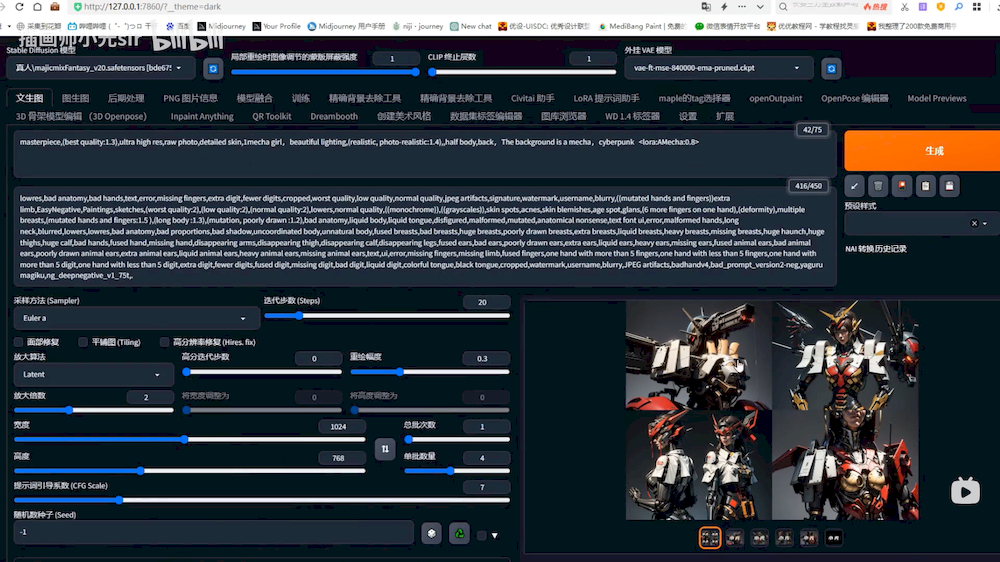1000x562 pixels.
Task: Enable the Hires. fix checkbox
Action: [165, 342]
